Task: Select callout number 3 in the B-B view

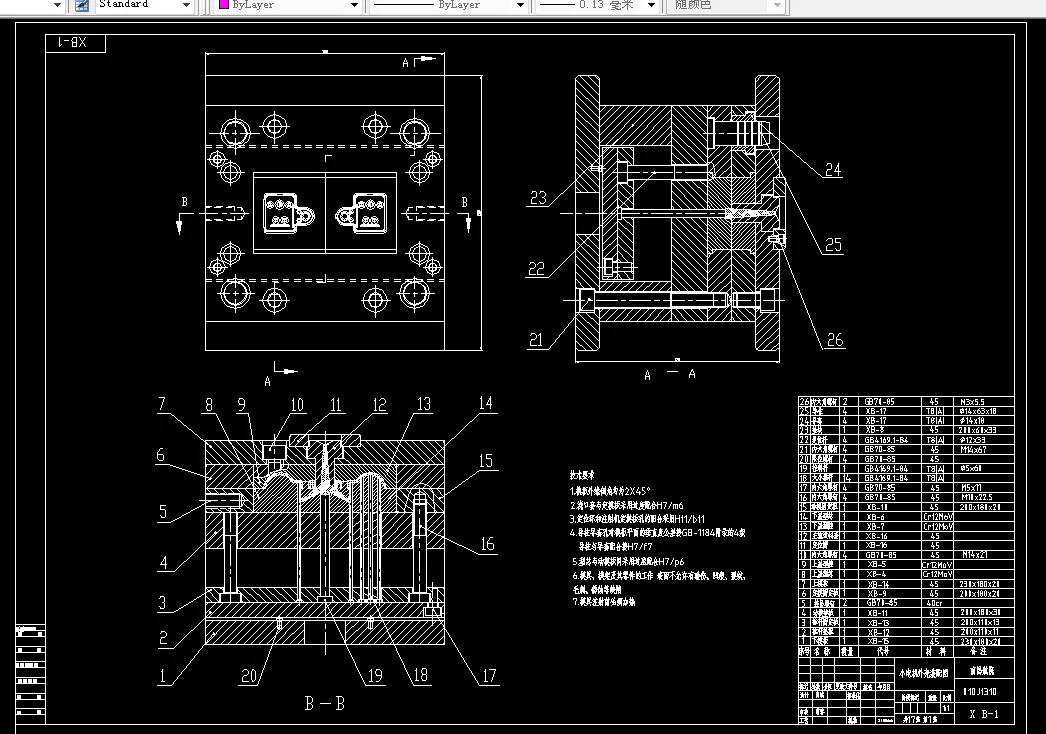Action: pos(162,603)
